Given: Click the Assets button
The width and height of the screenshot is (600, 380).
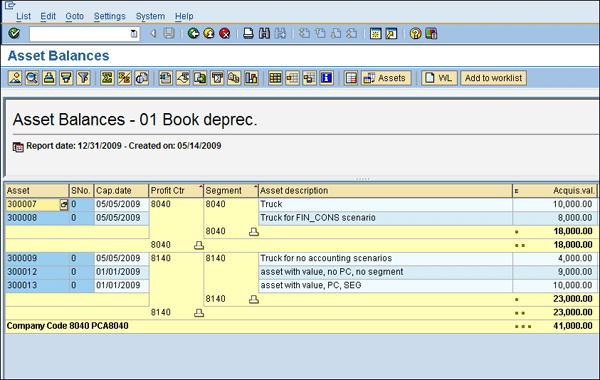Looking at the screenshot, I should (x=386, y=78).
